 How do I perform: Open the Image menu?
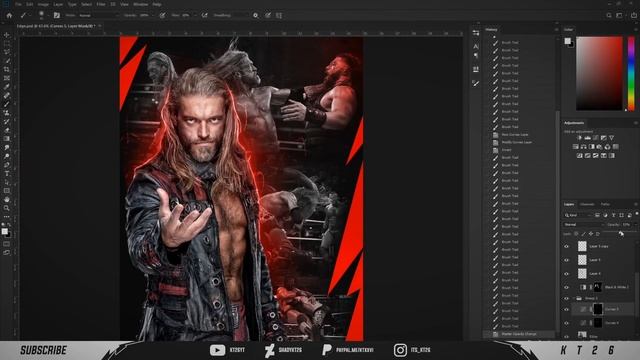click(43, 4)
